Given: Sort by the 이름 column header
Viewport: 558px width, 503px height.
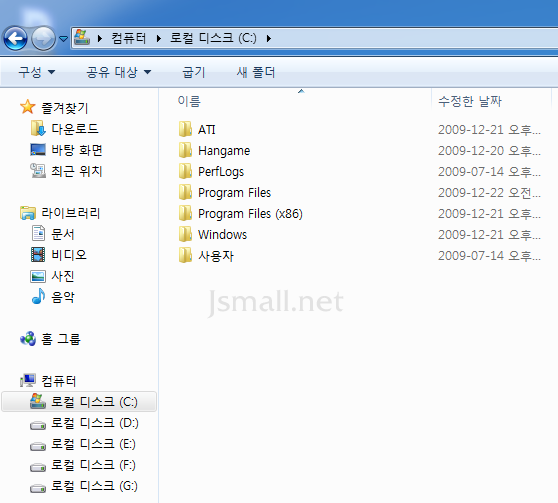Looking at the screenshot, I should 189,101.
